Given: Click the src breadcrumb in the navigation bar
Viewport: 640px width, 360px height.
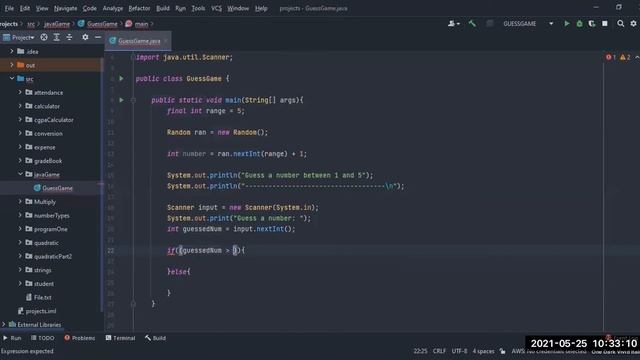Looking at the screenshot, I should tap(31, 24).
